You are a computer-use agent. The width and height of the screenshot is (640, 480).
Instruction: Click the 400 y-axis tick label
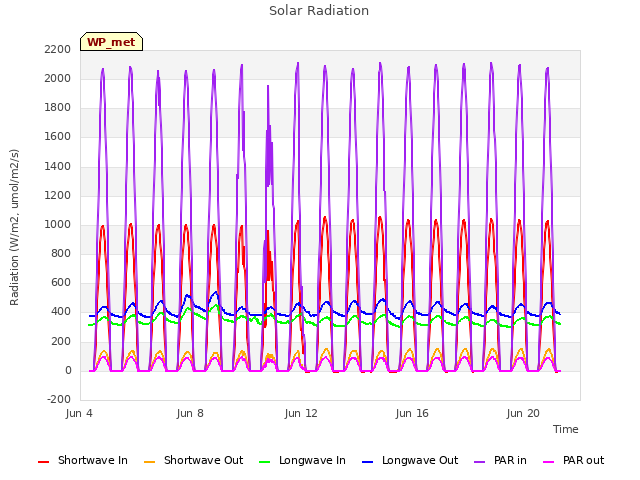tap(61, 312)
